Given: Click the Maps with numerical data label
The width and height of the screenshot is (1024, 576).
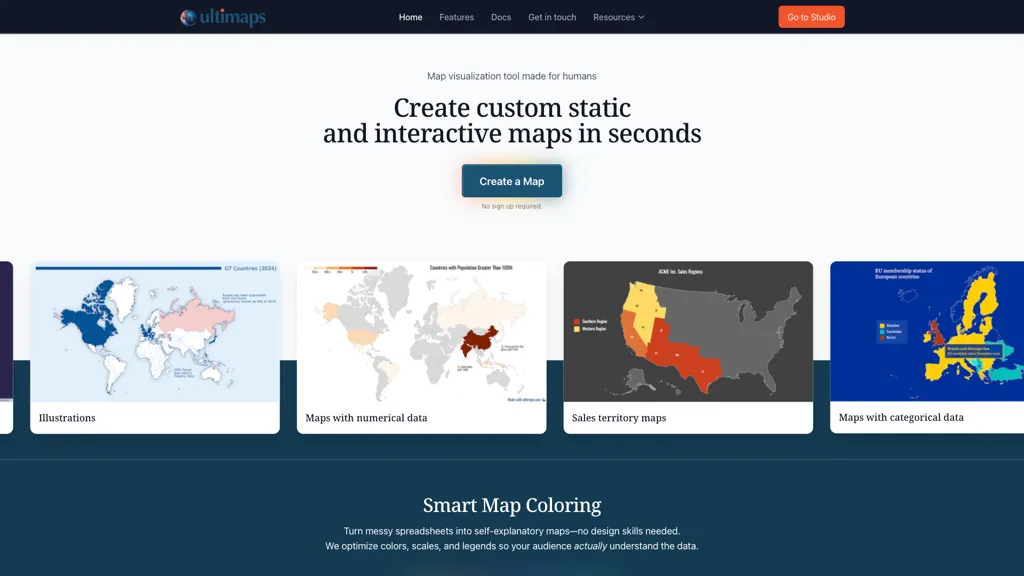Looking at the screenshot, I should pos(366,418).
